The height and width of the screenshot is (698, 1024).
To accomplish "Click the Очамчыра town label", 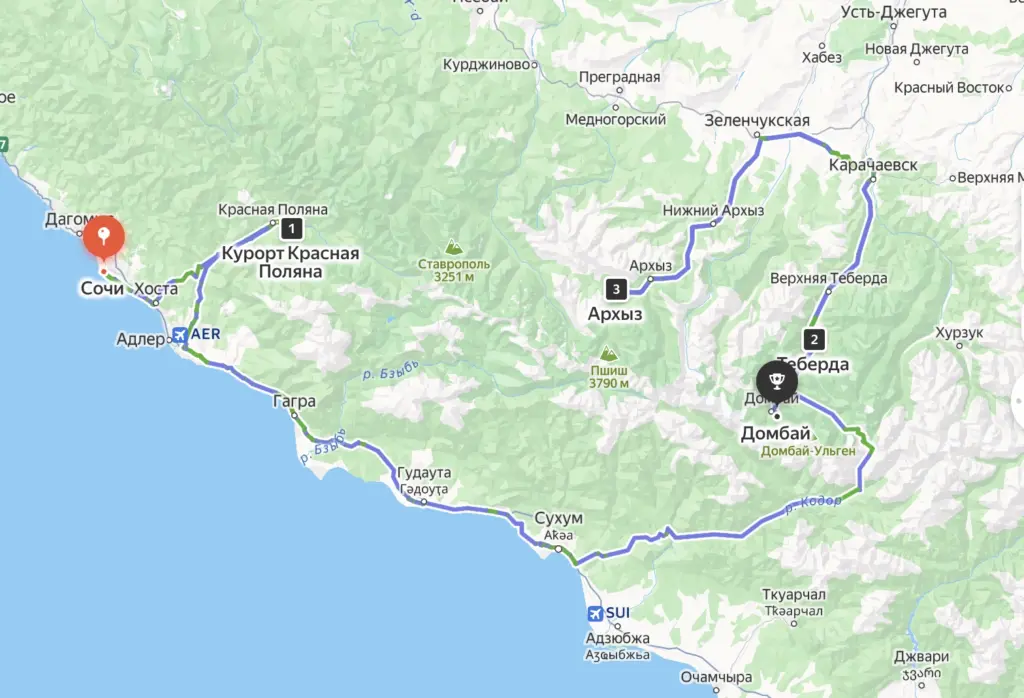I will pyautogui.click(x=716, y=677).
